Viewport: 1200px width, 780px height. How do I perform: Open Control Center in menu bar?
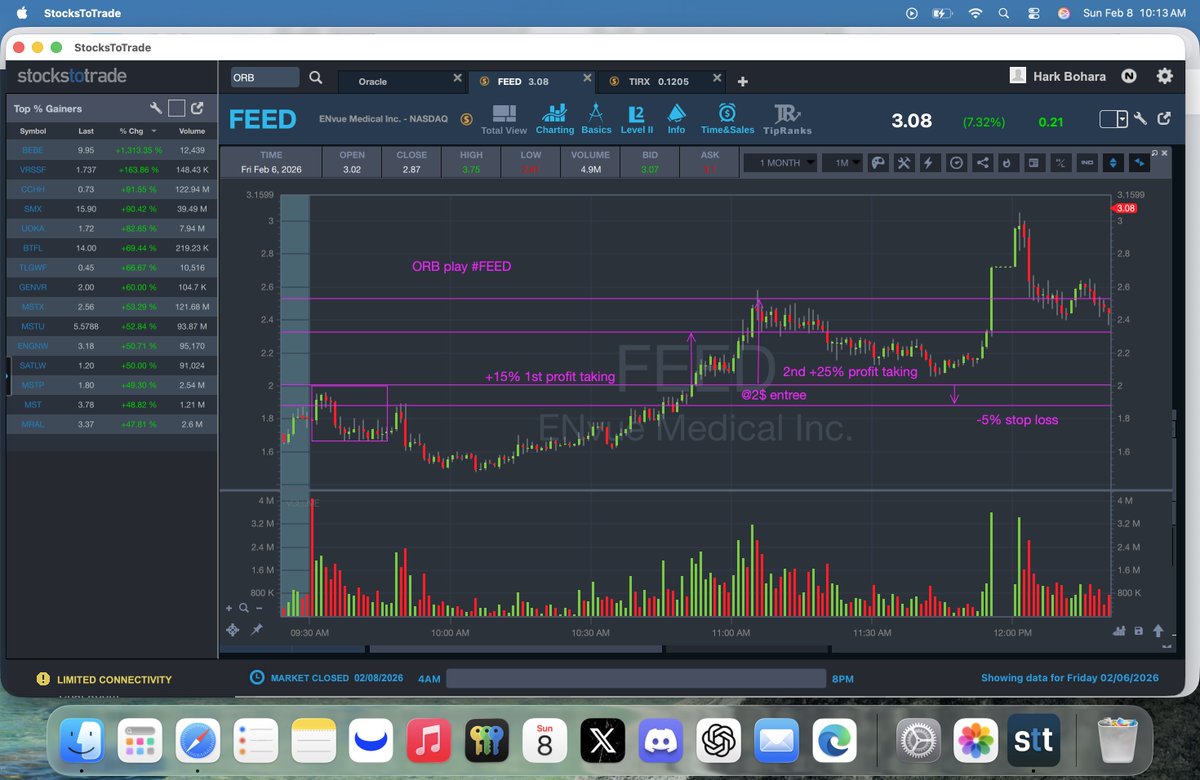(x=1034, y=13)
